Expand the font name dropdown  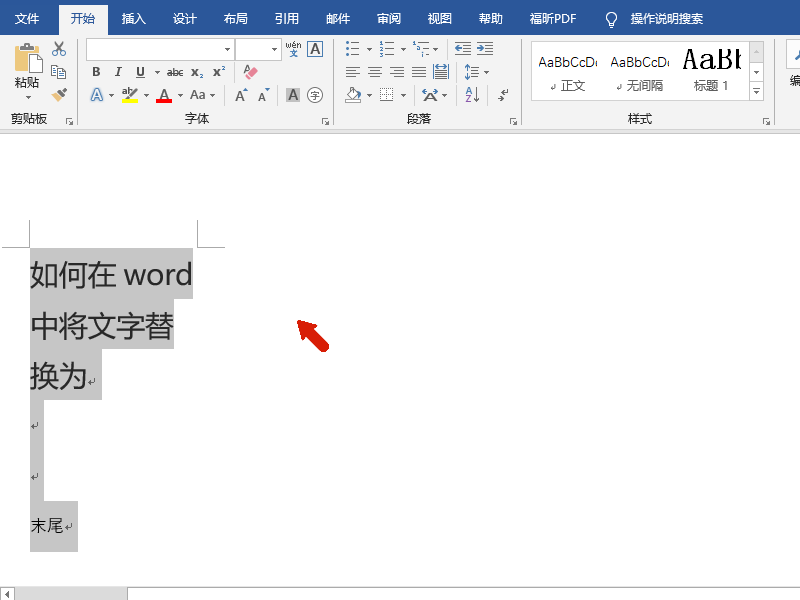click(x=228, y=49)
